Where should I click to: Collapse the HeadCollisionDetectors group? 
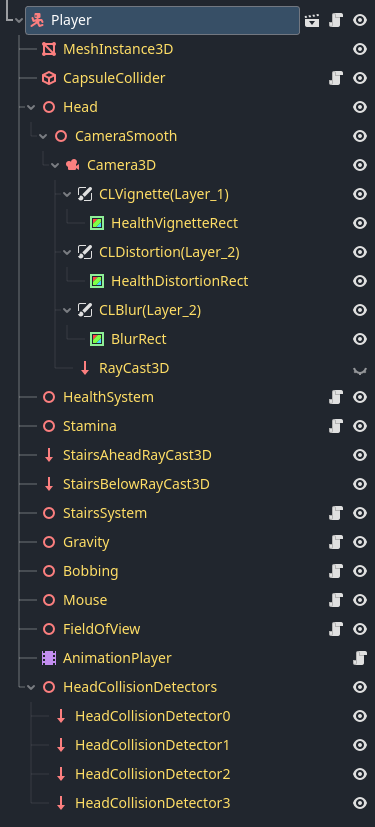tap(31, 687)
